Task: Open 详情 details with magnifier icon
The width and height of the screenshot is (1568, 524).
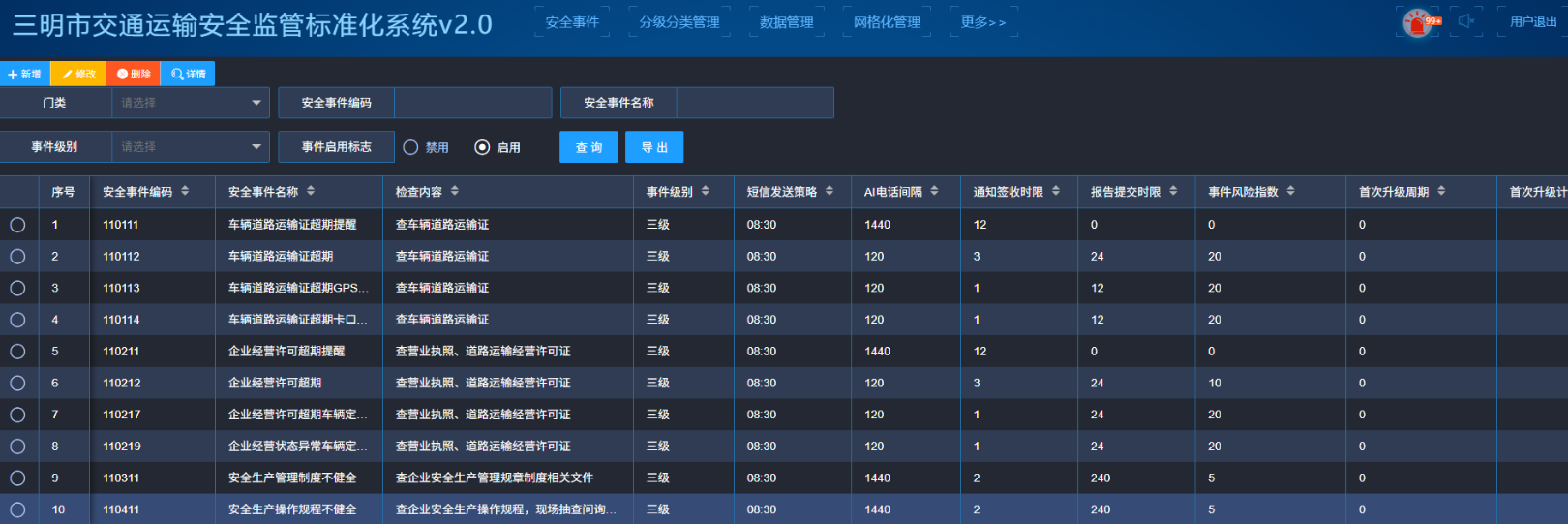Action: 188,74
